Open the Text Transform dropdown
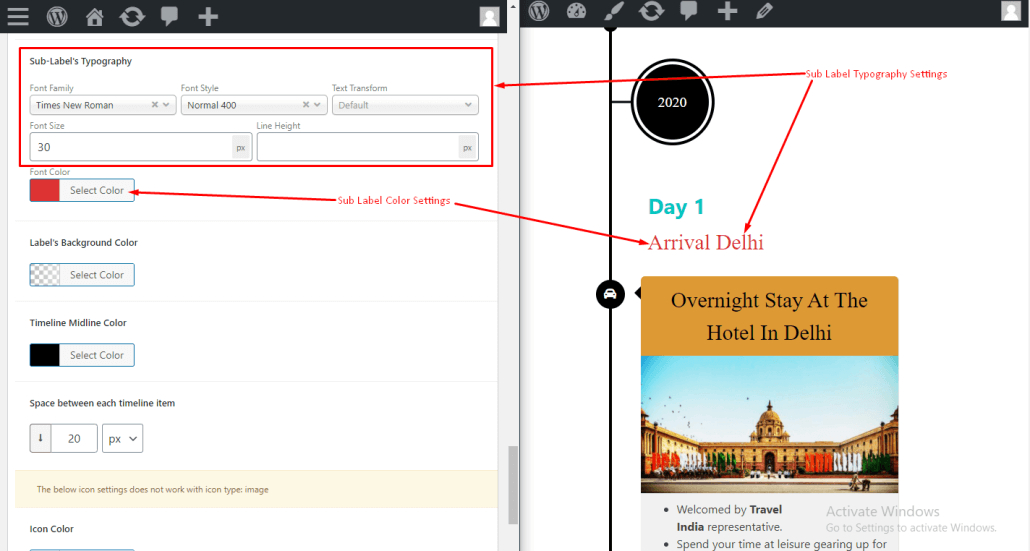The height and width of the screenshot is (551, 1030). point(405,105)
